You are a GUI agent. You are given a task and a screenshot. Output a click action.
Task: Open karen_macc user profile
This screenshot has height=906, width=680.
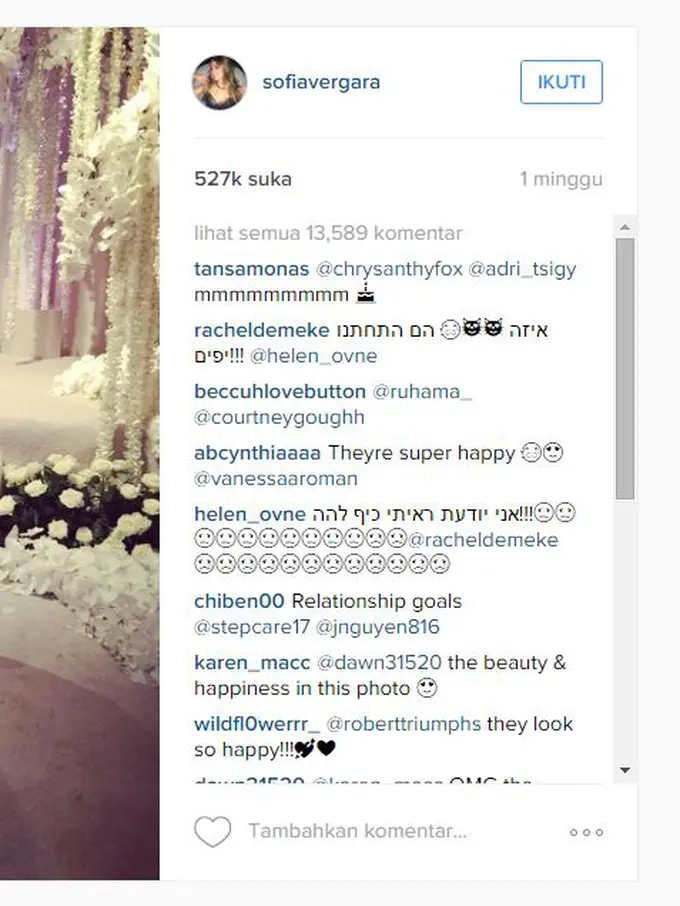[x=252, y=663]
